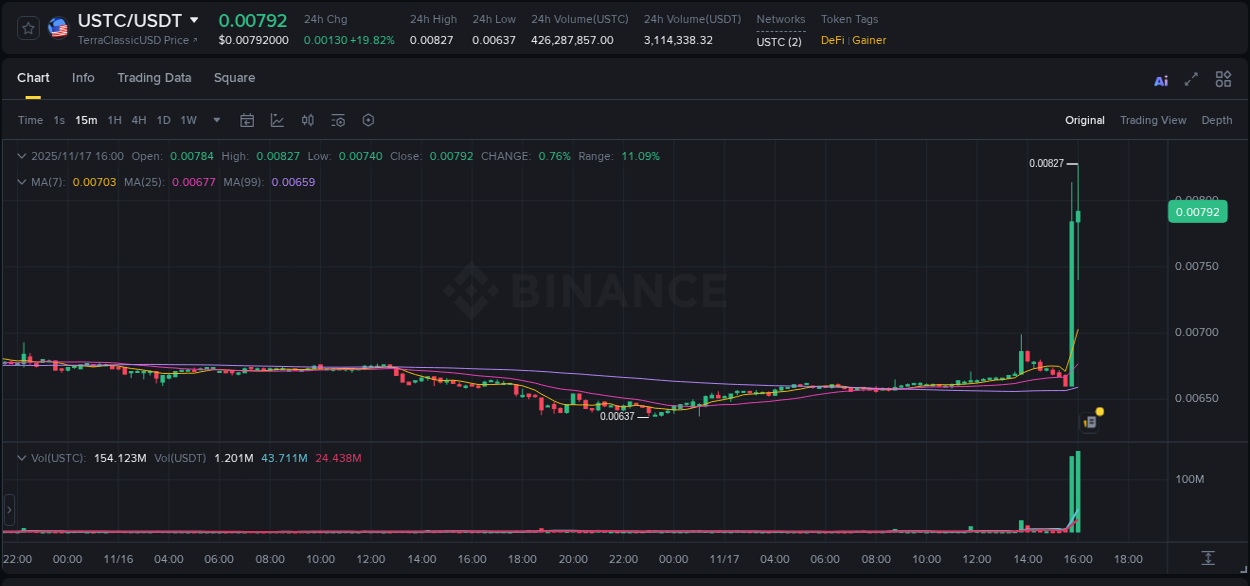The image size is (1250, 586).
Task: Launch the Binance Ai assistant icon
Action: click(1161, 79)
